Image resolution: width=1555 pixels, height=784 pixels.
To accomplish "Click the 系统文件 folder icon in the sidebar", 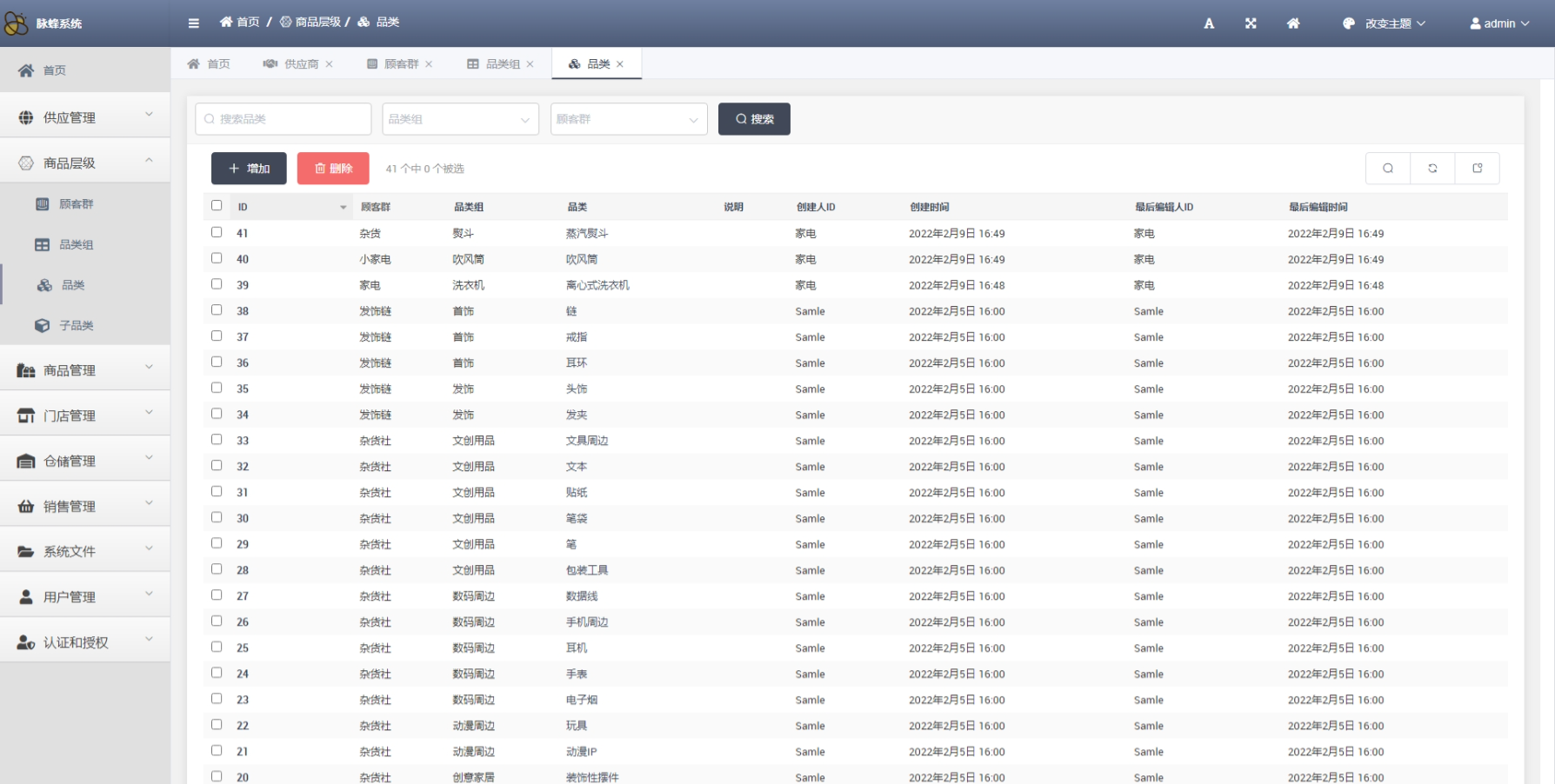I will coord(26,551).
